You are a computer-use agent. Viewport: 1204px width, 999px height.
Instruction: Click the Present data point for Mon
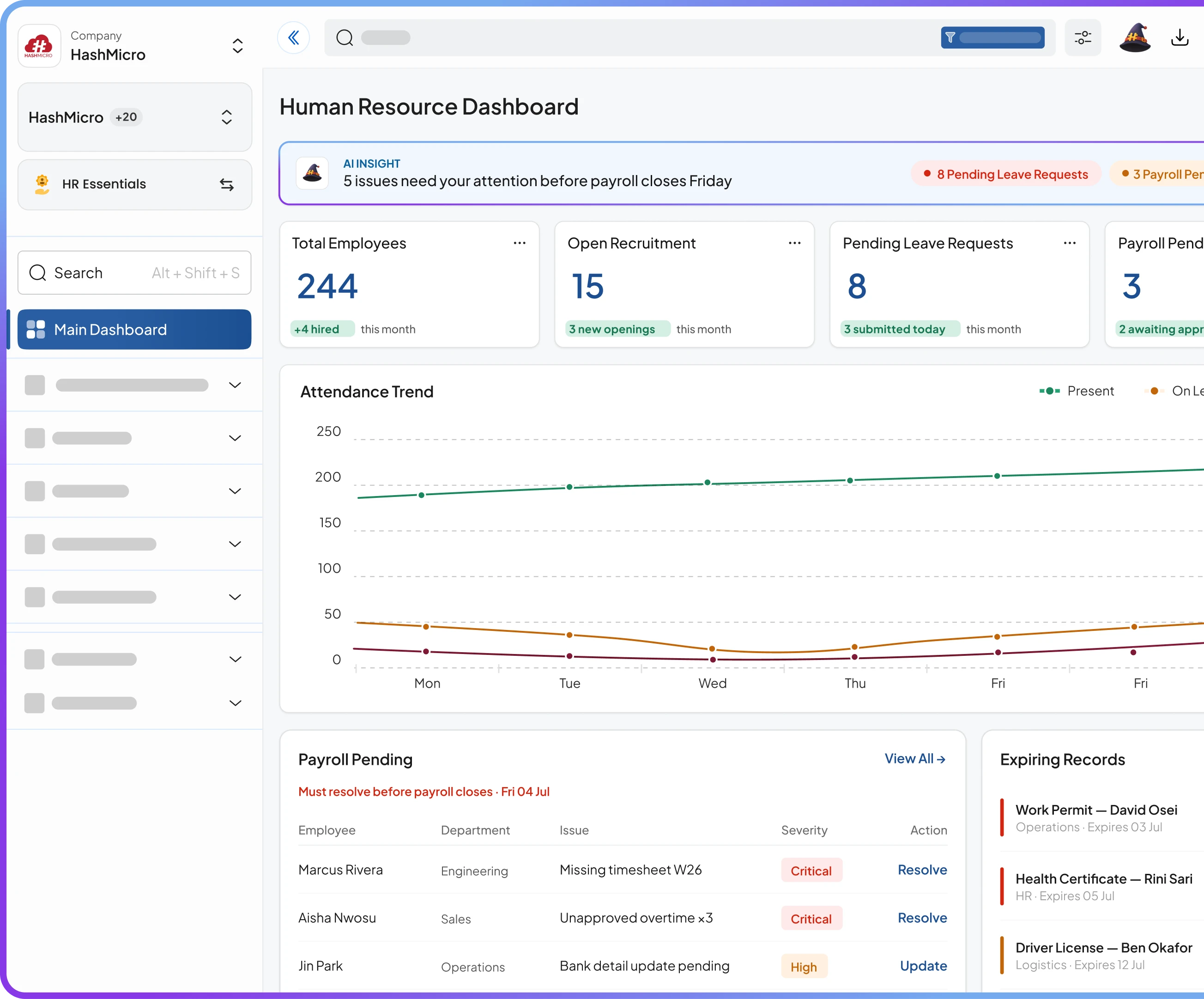pos(421,495)
